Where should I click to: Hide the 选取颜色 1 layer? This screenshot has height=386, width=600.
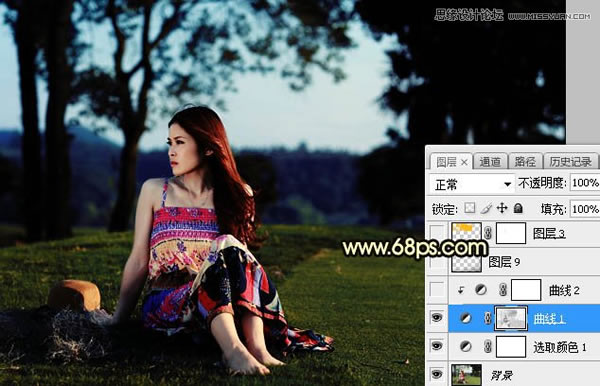[x=437, y=346]
